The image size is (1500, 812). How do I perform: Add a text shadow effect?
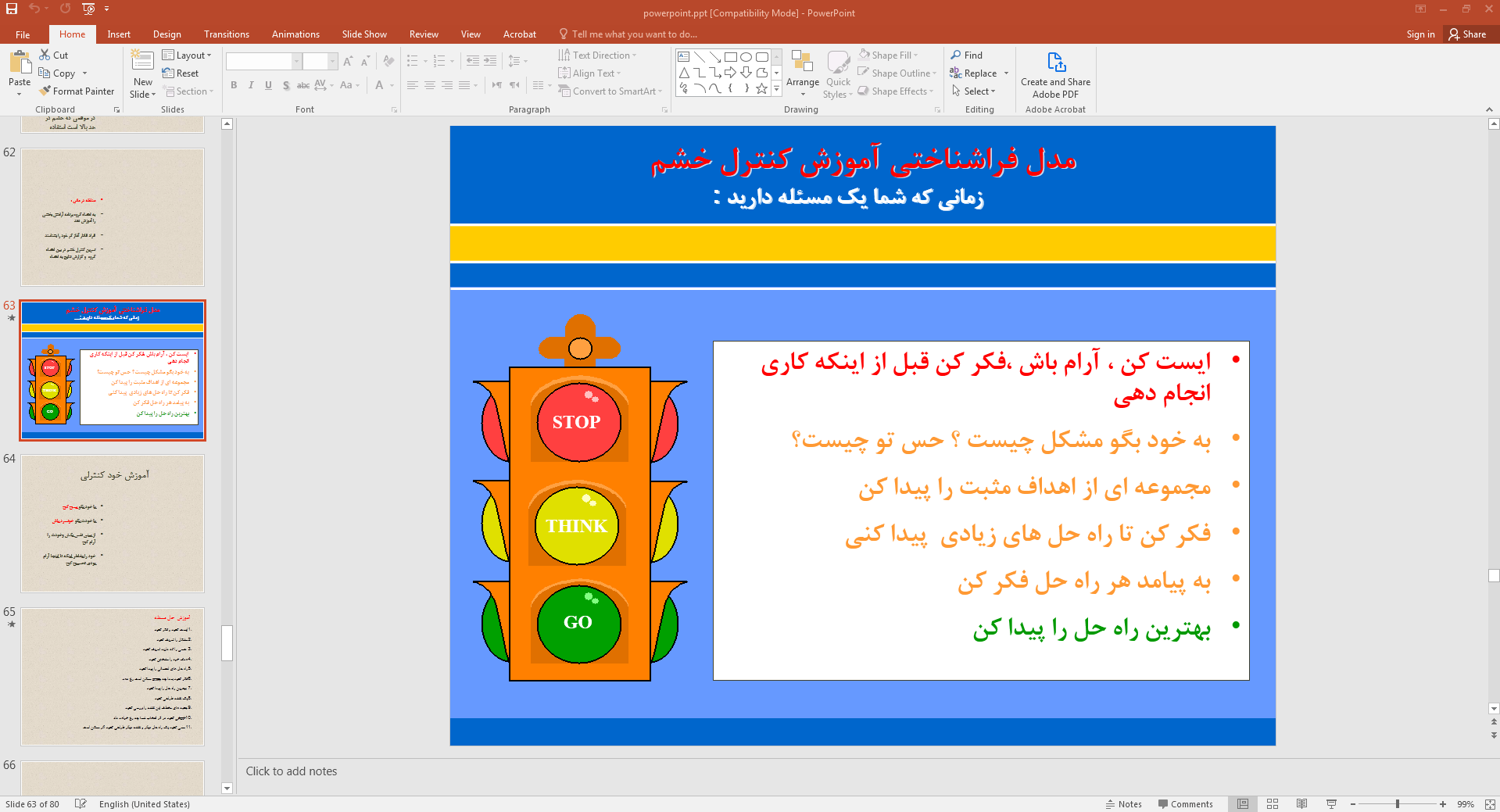(x=286, y=85)
